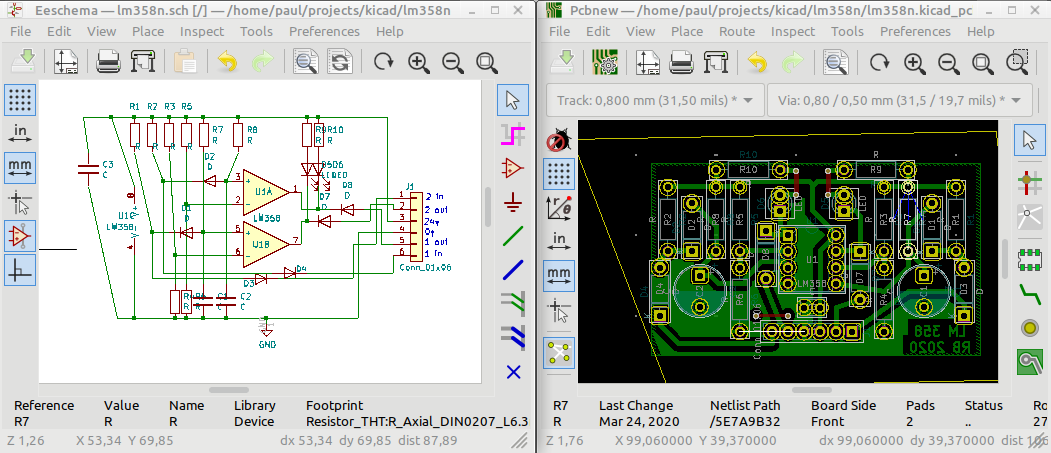The height and width of the screenshot is (453, 1051).
Task: Open Help menu in Pcbnew
Action: tap(980, 31)
